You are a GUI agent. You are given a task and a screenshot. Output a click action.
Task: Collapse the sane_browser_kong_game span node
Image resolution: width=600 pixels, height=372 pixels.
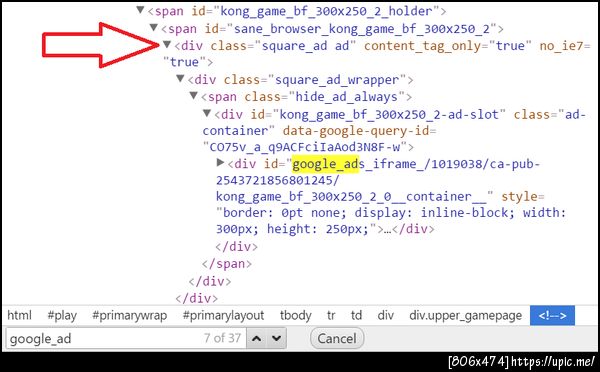click(153, 28)
